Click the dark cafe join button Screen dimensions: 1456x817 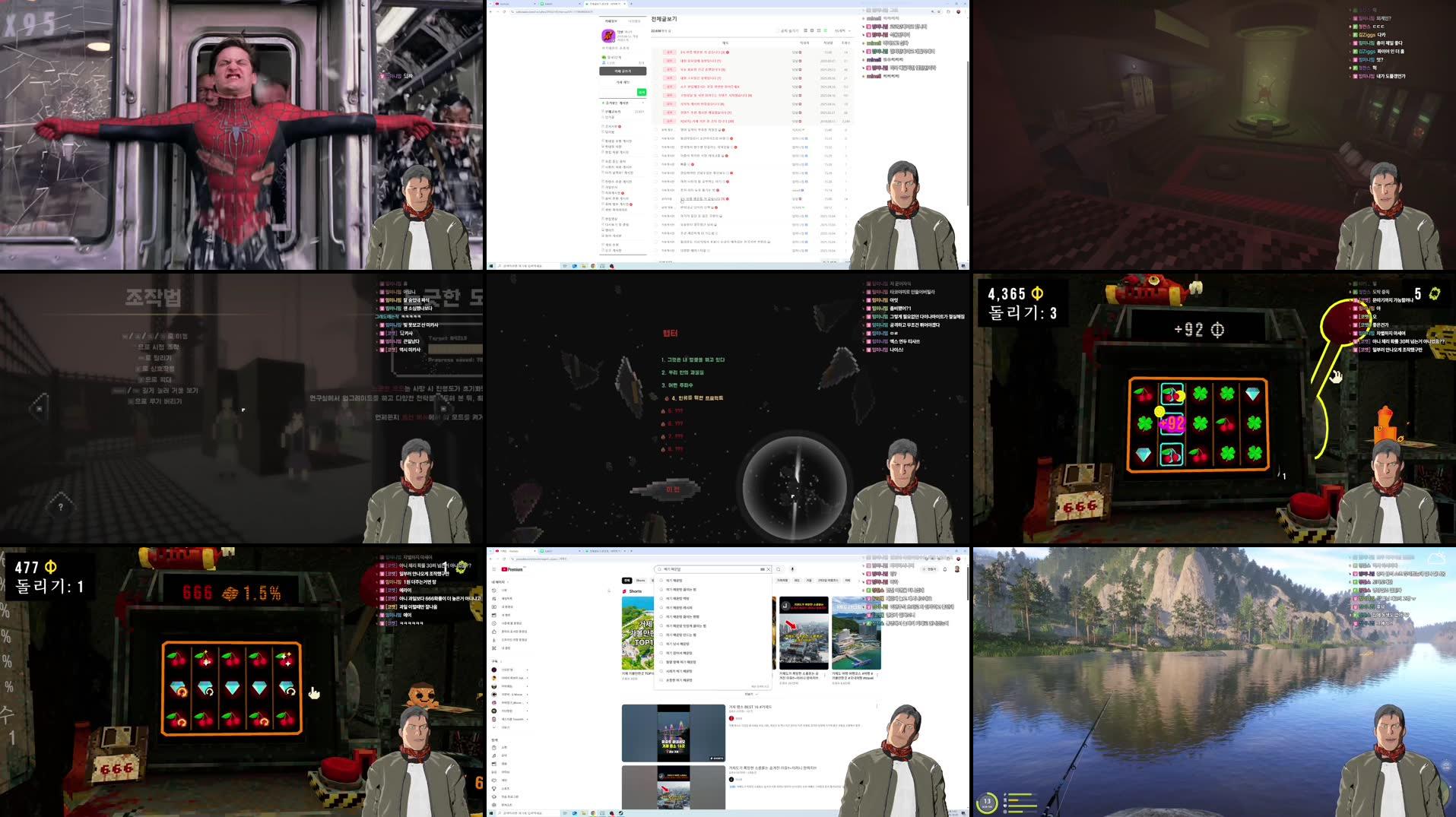[x=623, y=71]
